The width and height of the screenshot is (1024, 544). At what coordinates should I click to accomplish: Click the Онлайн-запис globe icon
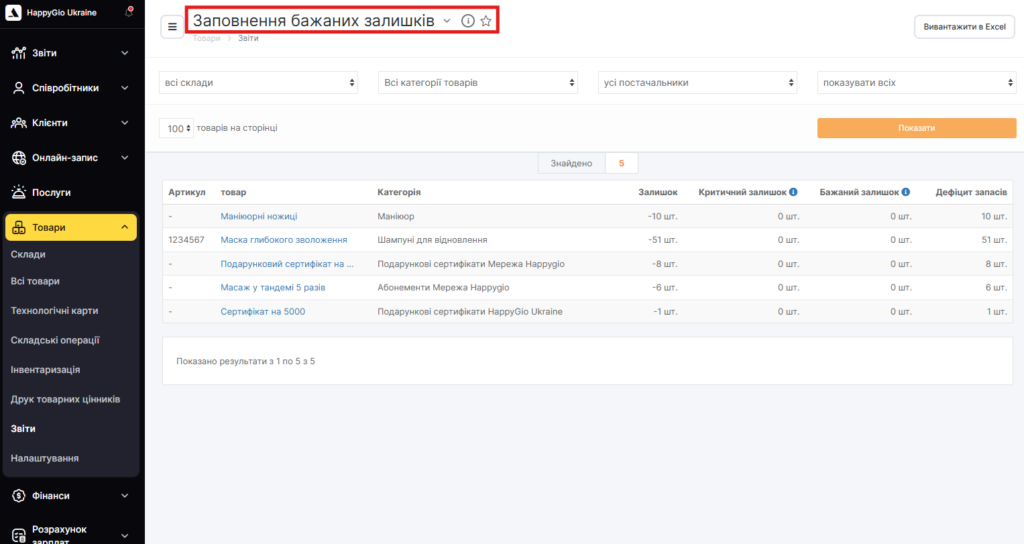tap(19, 158)
